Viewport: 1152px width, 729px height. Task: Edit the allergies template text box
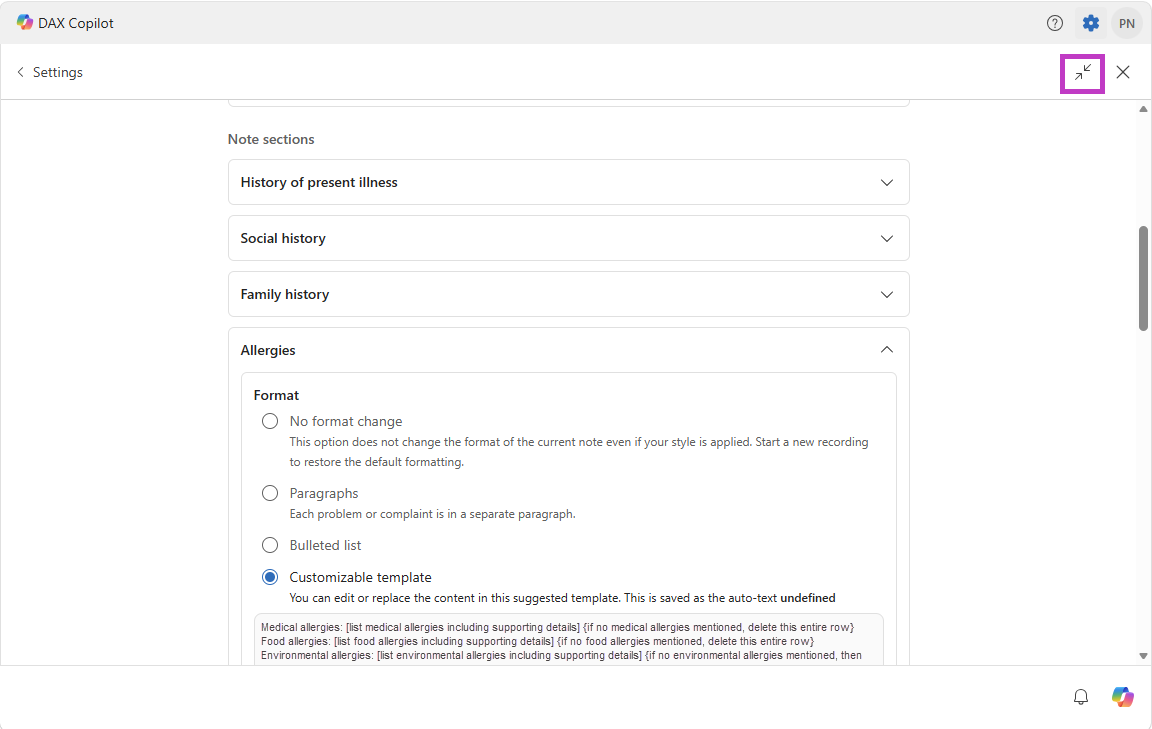point(569,641)
